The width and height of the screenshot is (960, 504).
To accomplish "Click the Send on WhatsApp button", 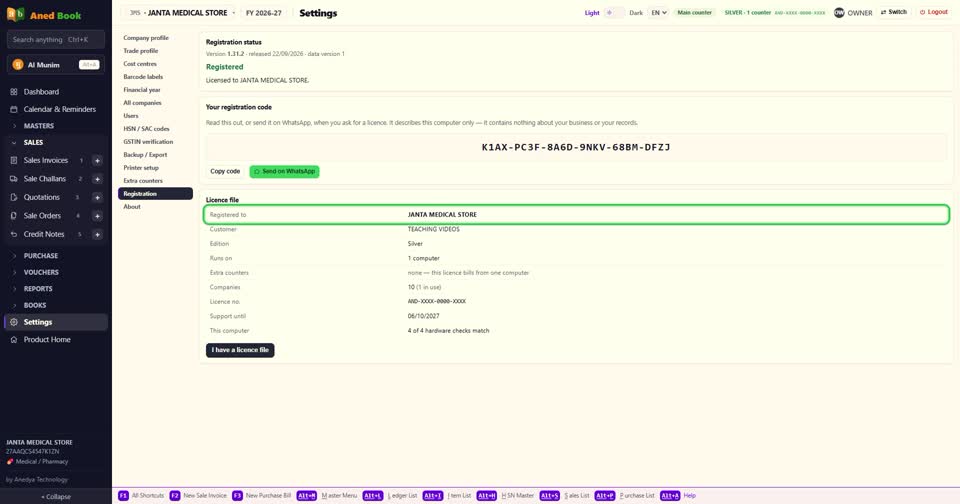I will point(285,171).
